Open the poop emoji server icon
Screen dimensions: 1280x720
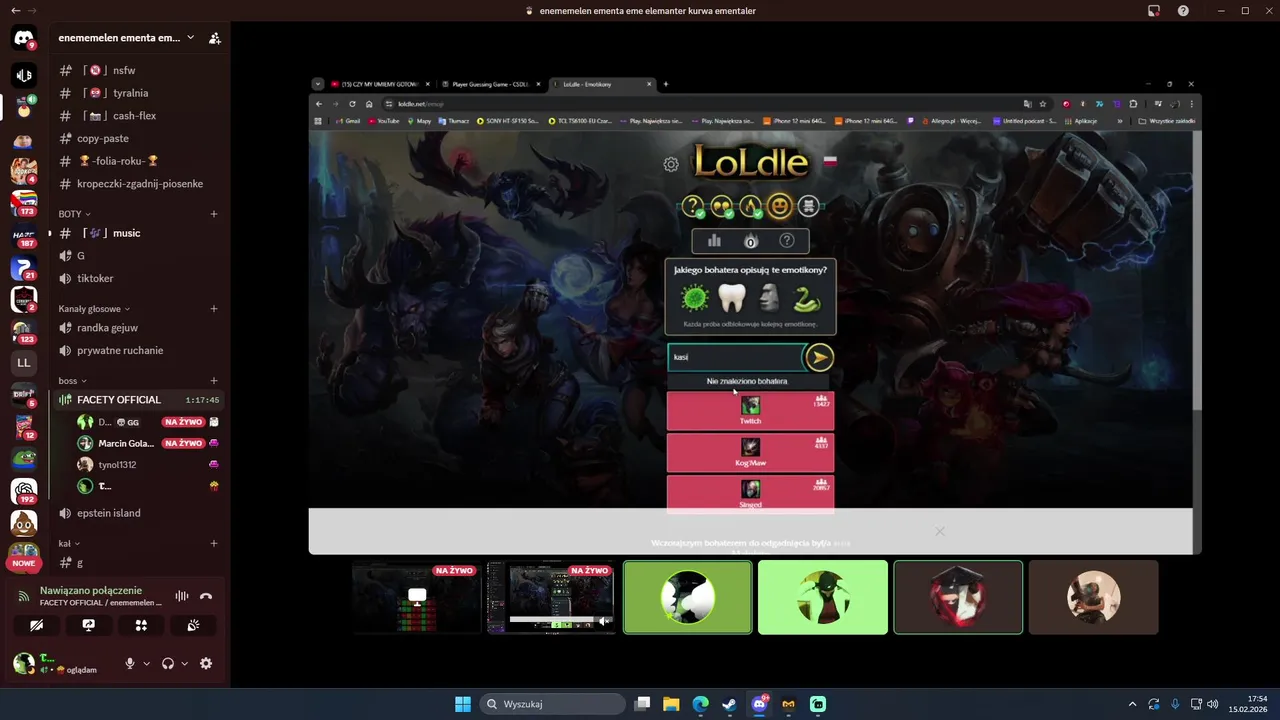pyautogui.click(x=24, y=523)
